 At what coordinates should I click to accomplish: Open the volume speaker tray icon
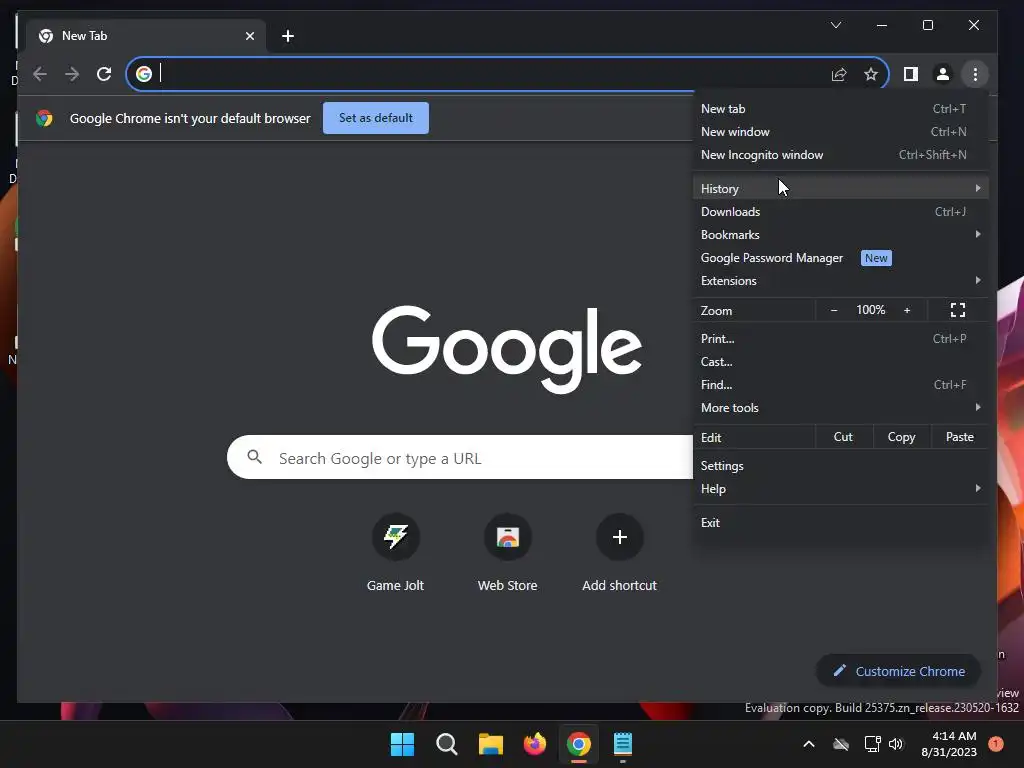tap(895, 744)
